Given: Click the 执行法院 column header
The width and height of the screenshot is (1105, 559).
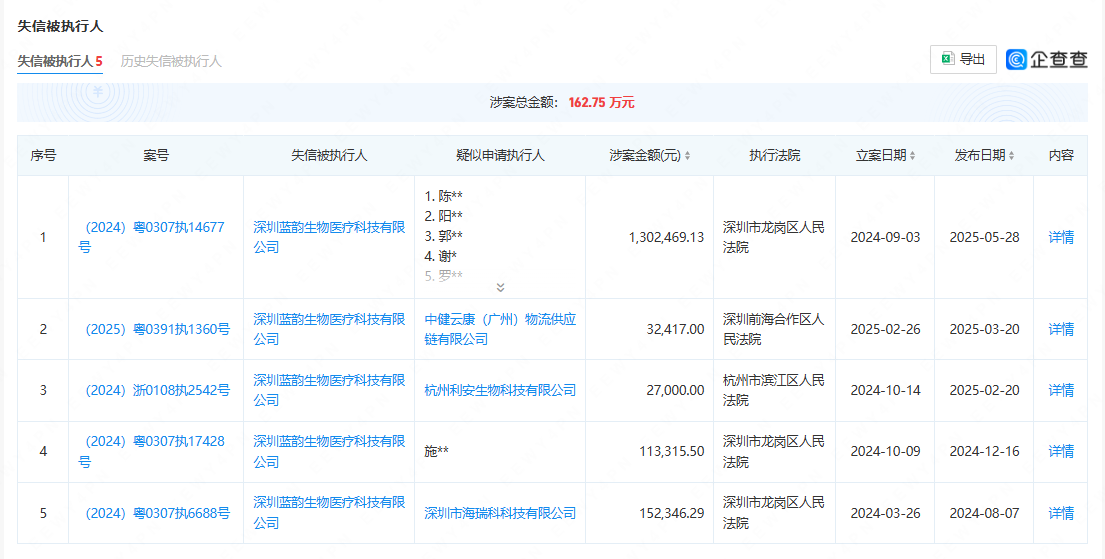Looking at the screenshot, I should coord(774,156).
